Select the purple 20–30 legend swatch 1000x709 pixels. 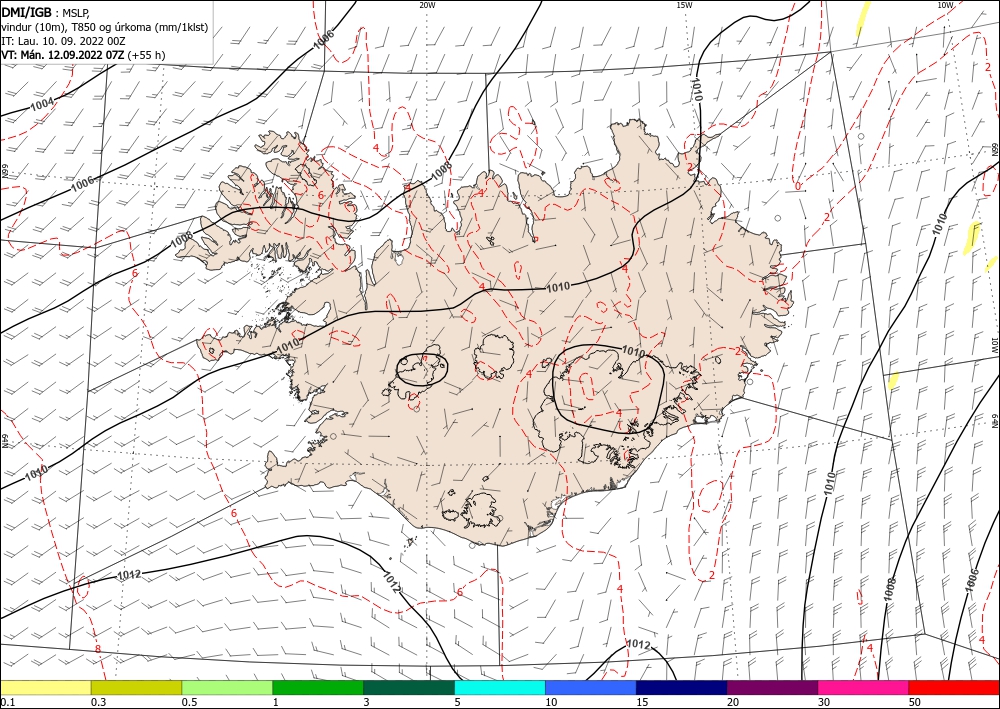[x=772, y=687]
